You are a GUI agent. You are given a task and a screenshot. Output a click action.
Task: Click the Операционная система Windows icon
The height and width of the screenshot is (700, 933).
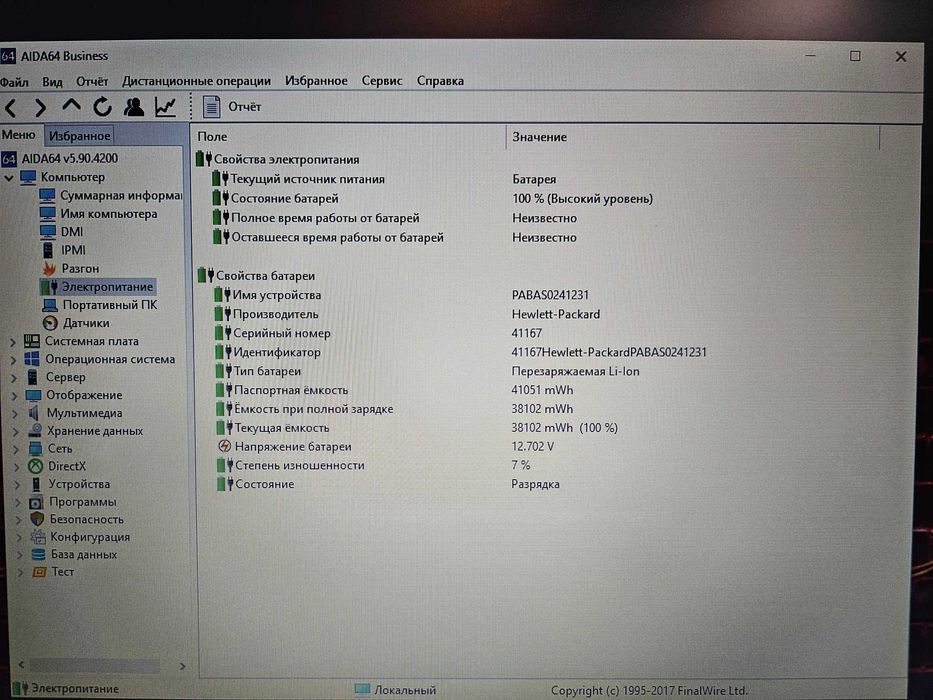[32, 359]
